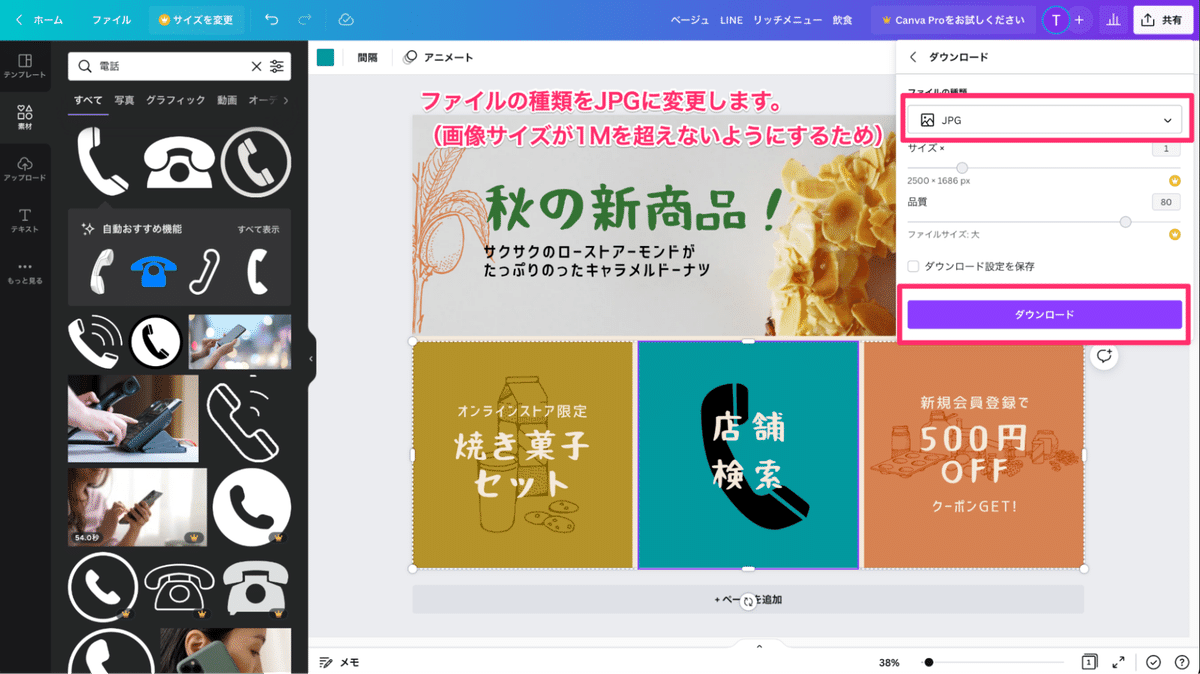
Task: Click the 共有 share button
Action: point(1161,20)
